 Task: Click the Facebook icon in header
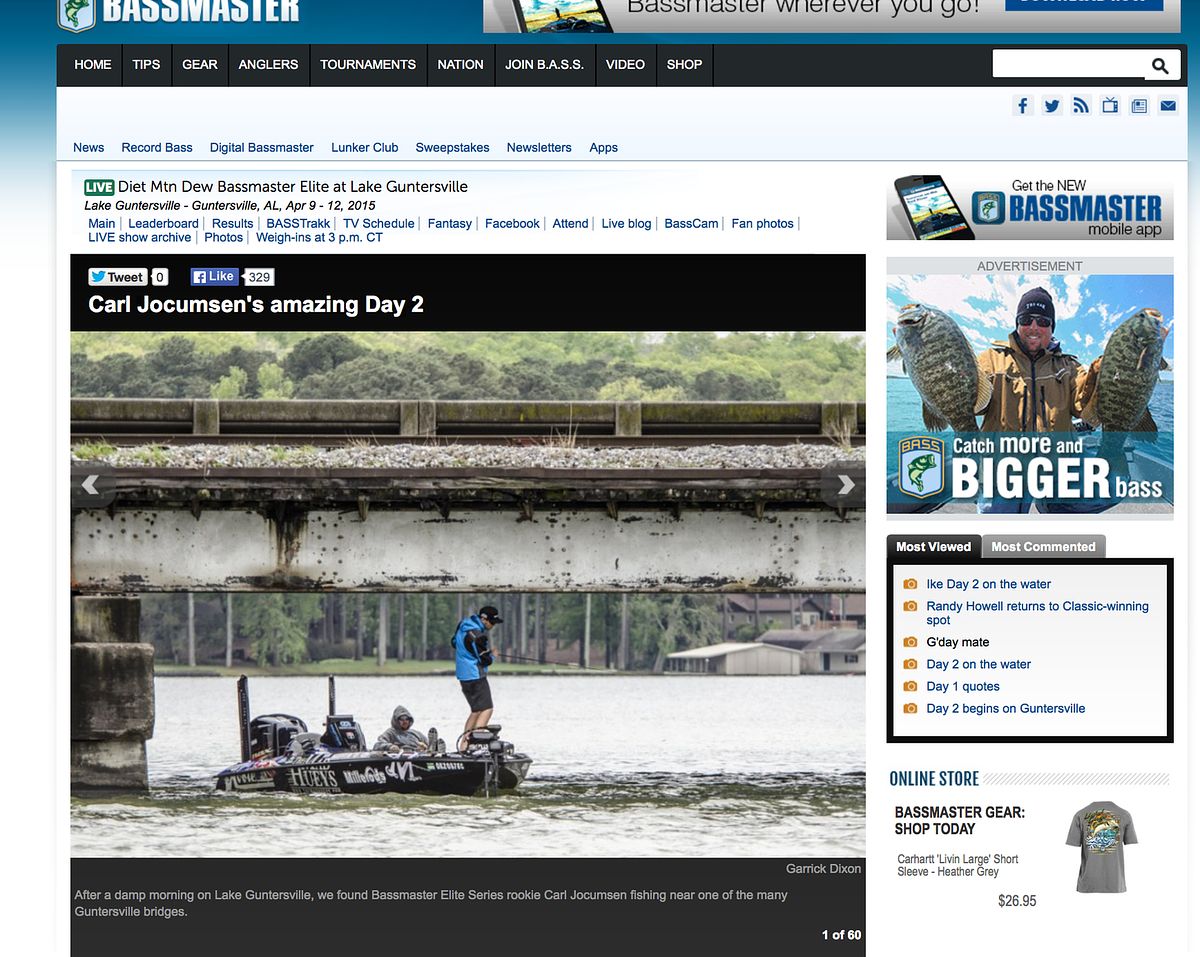1022,106
